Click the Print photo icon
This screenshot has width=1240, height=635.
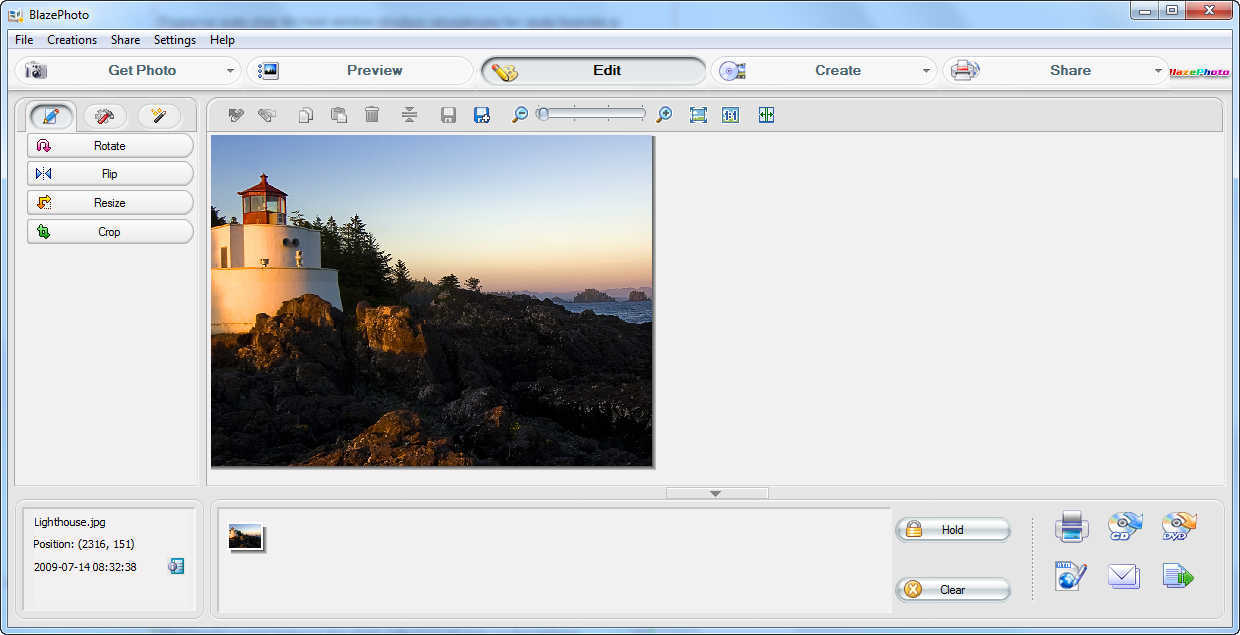(1072, 527)
